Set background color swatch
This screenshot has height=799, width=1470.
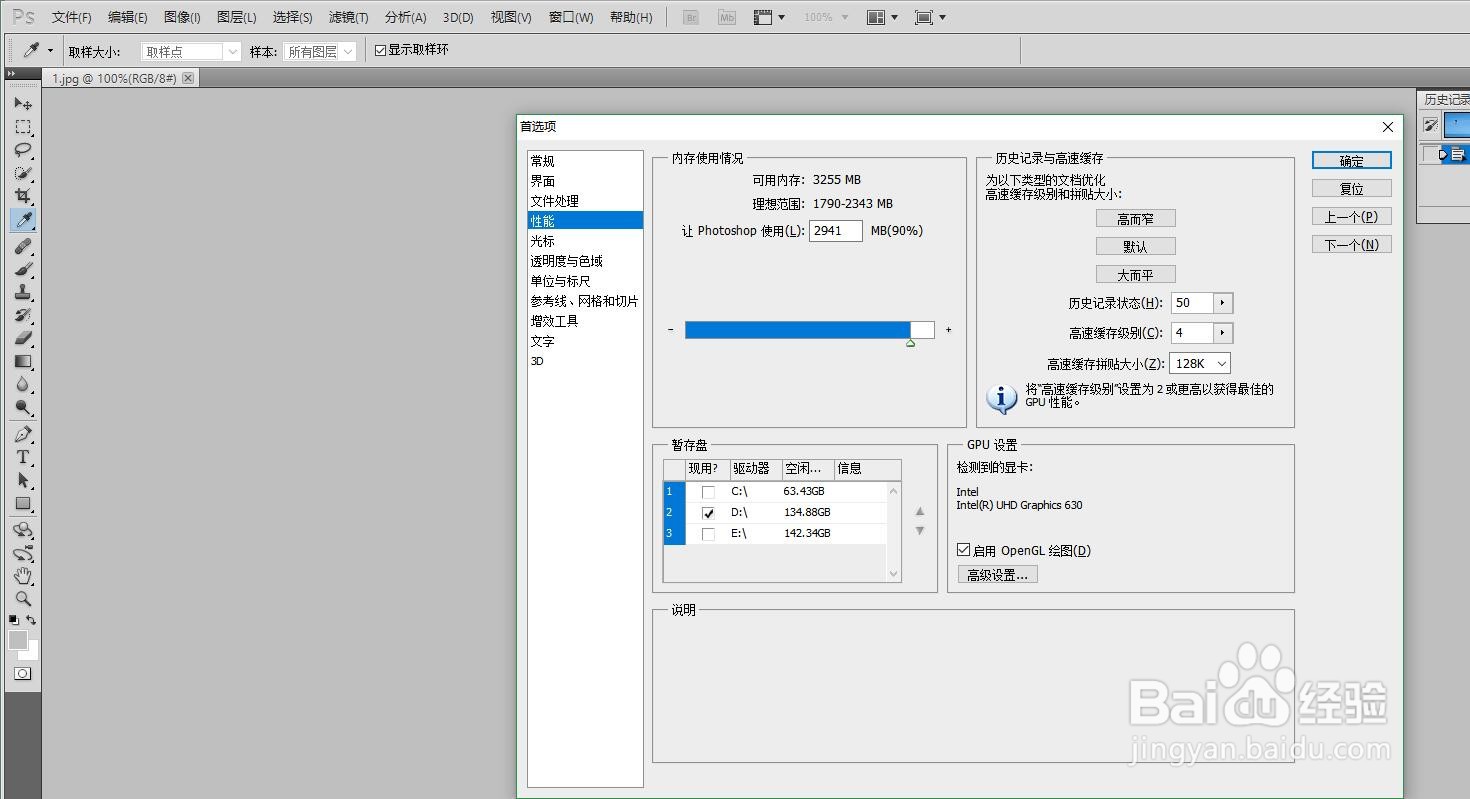point(32,652)
